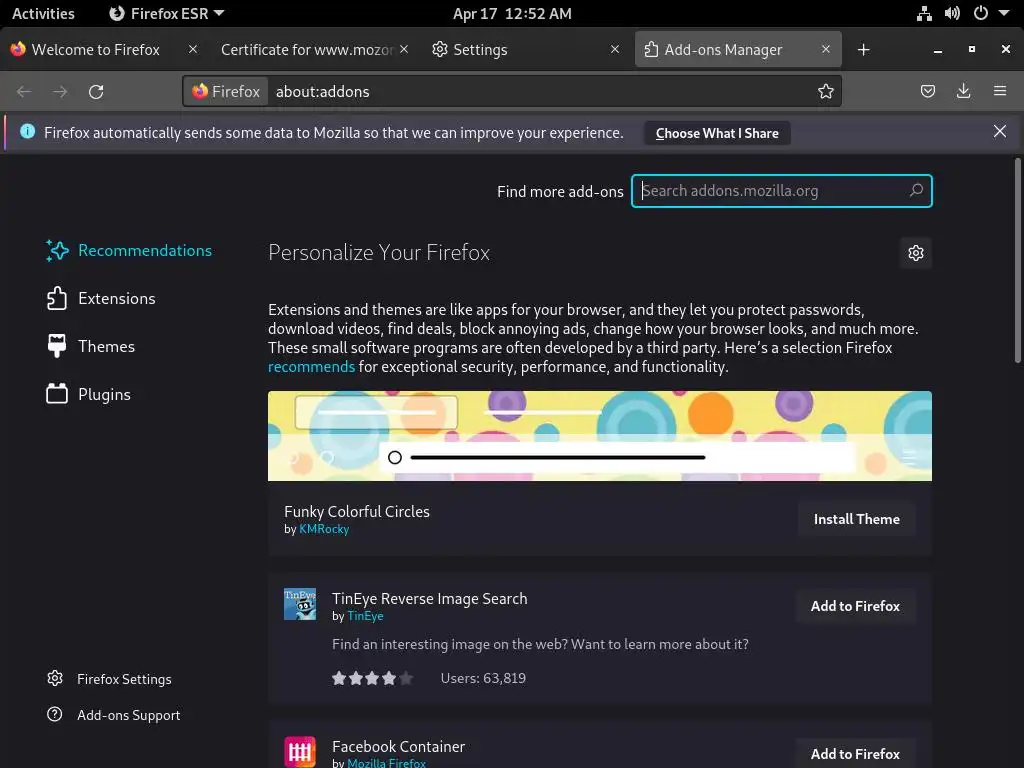Click the Users: 63,819 text
The image size is (1024, 768).
pyautogui.click(x=483, y=679)
